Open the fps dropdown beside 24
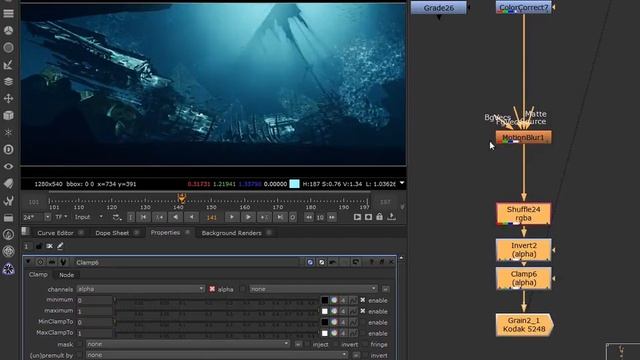Image resolution: width=640 pixels, height=360 pixels. coord(47,217)
